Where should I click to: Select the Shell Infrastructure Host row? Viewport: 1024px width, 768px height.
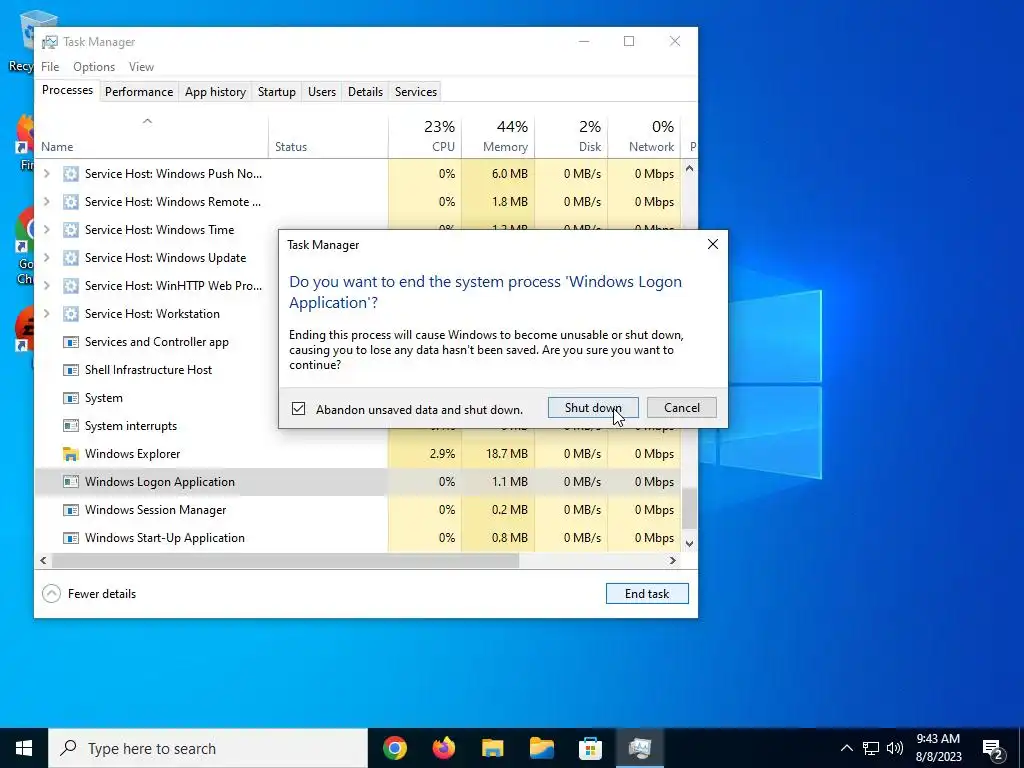point(157,370)
